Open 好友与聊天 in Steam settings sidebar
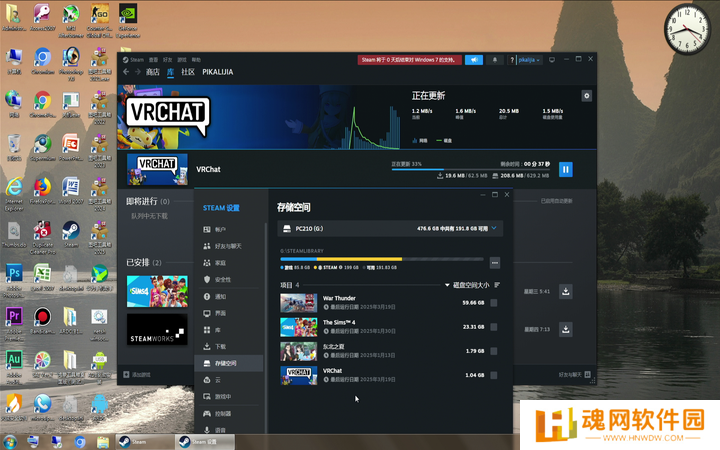This screenshot has height=450, width=720. point(229,246)
